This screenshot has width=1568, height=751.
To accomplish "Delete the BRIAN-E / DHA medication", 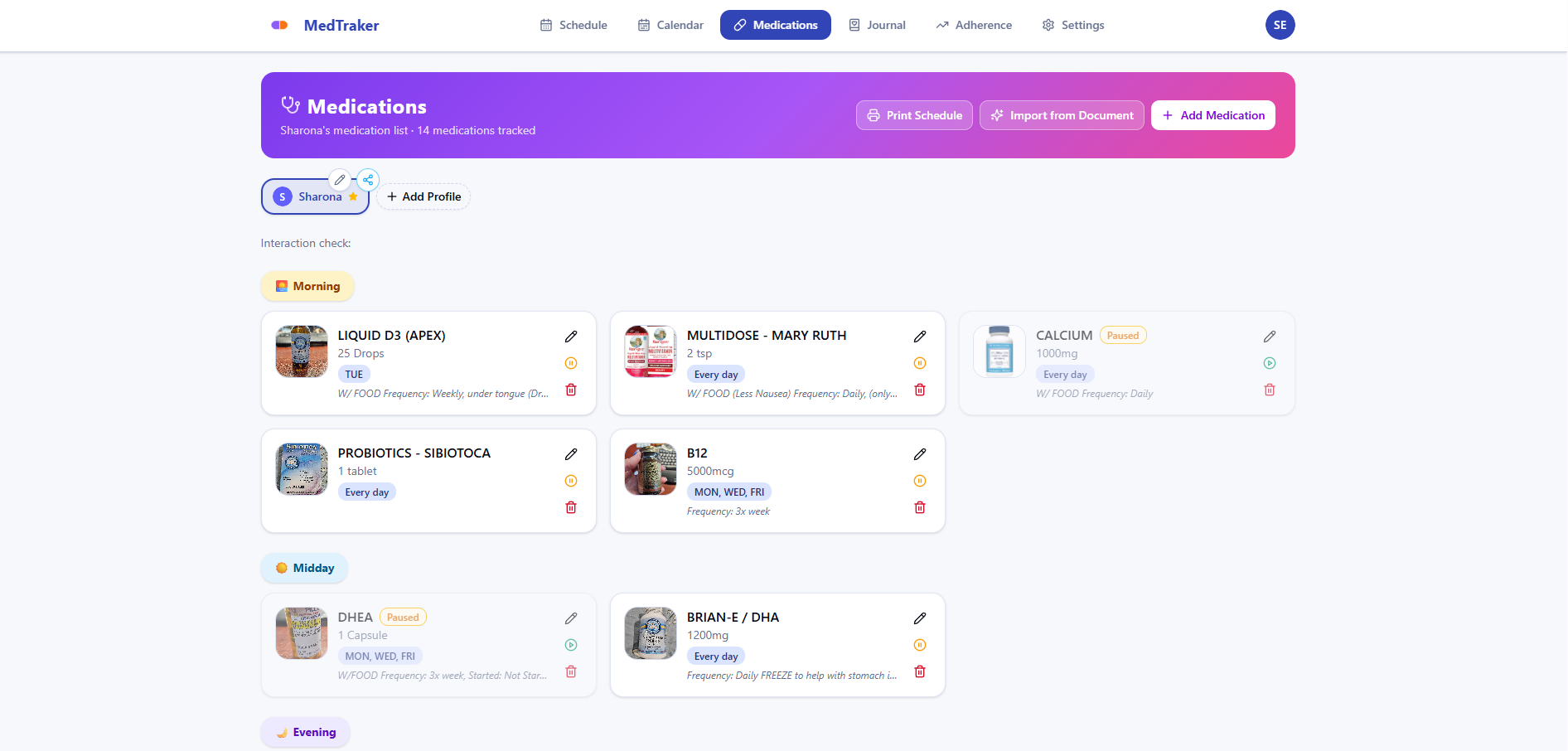I will point(920,671).
